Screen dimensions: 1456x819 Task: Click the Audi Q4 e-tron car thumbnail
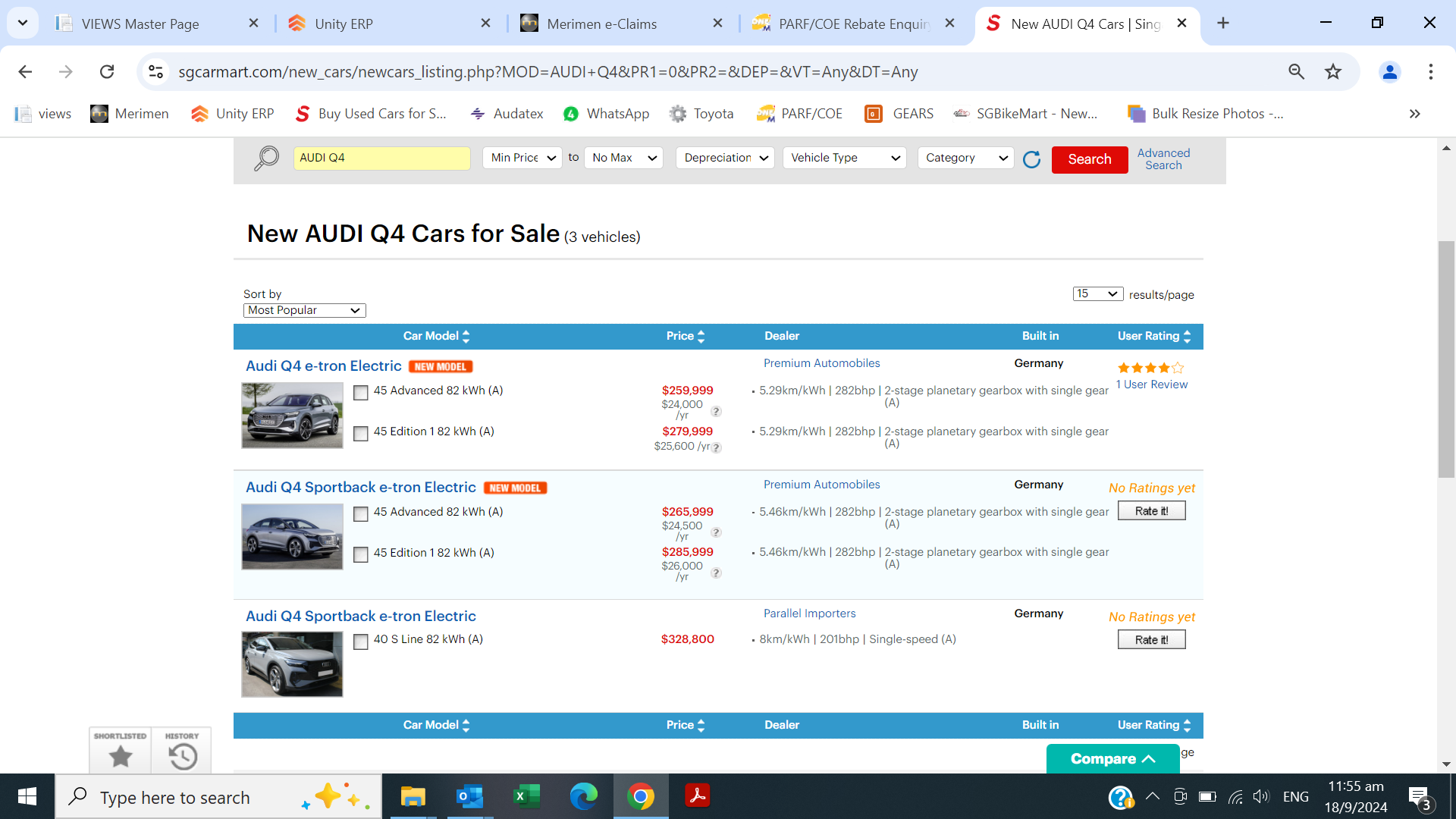tap(292, 416)
